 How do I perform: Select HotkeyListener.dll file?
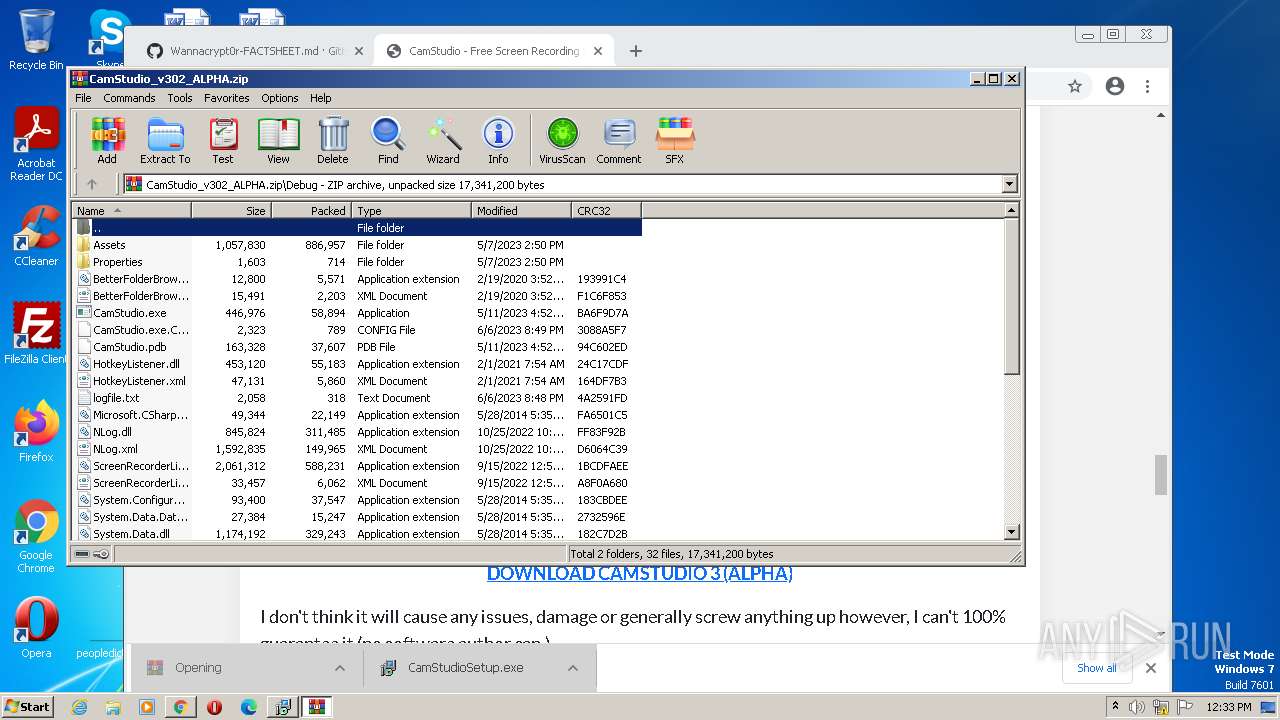(357, 364)
